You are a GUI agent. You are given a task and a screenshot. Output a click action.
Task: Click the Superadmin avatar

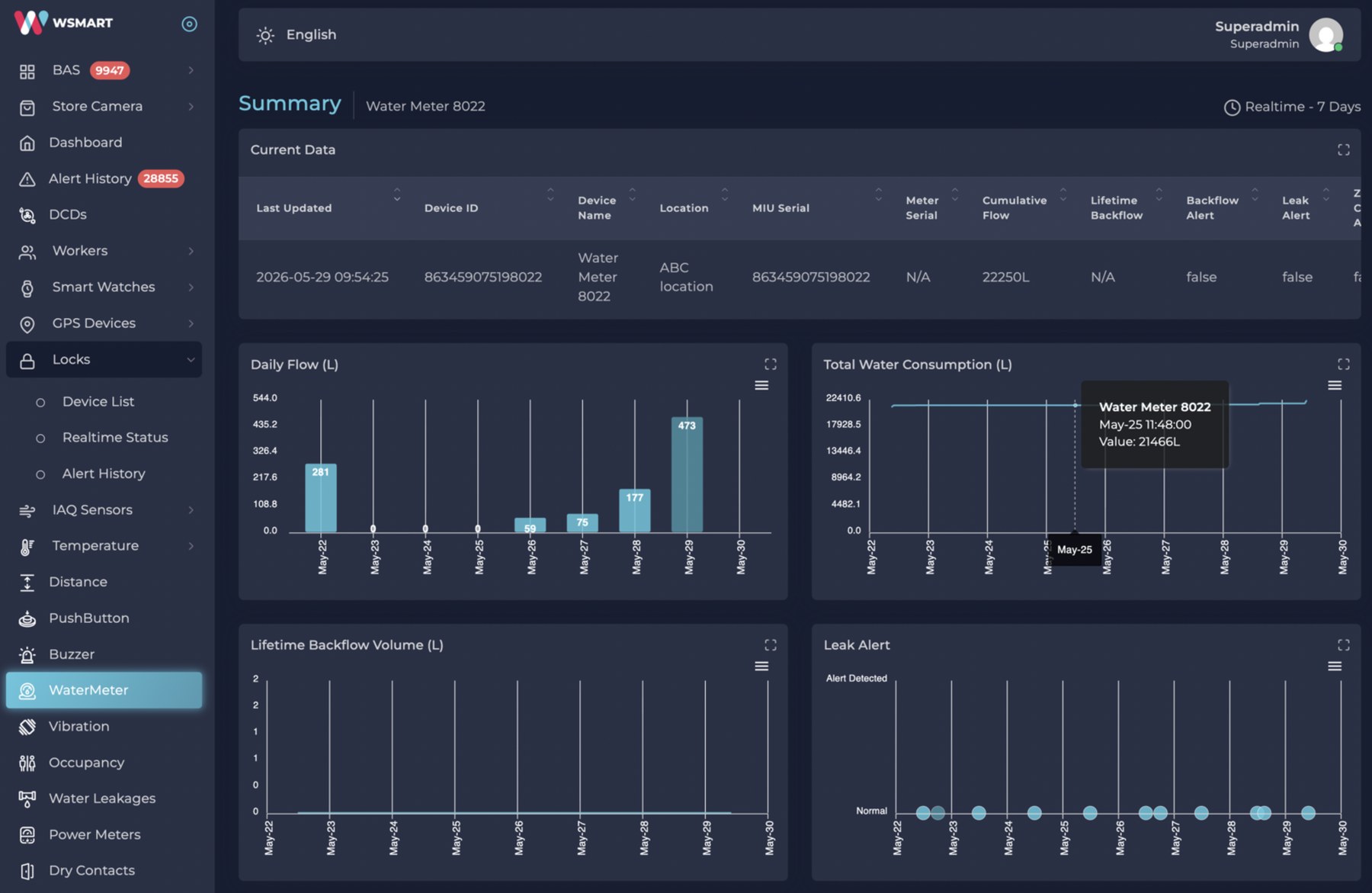[1326, 35]
